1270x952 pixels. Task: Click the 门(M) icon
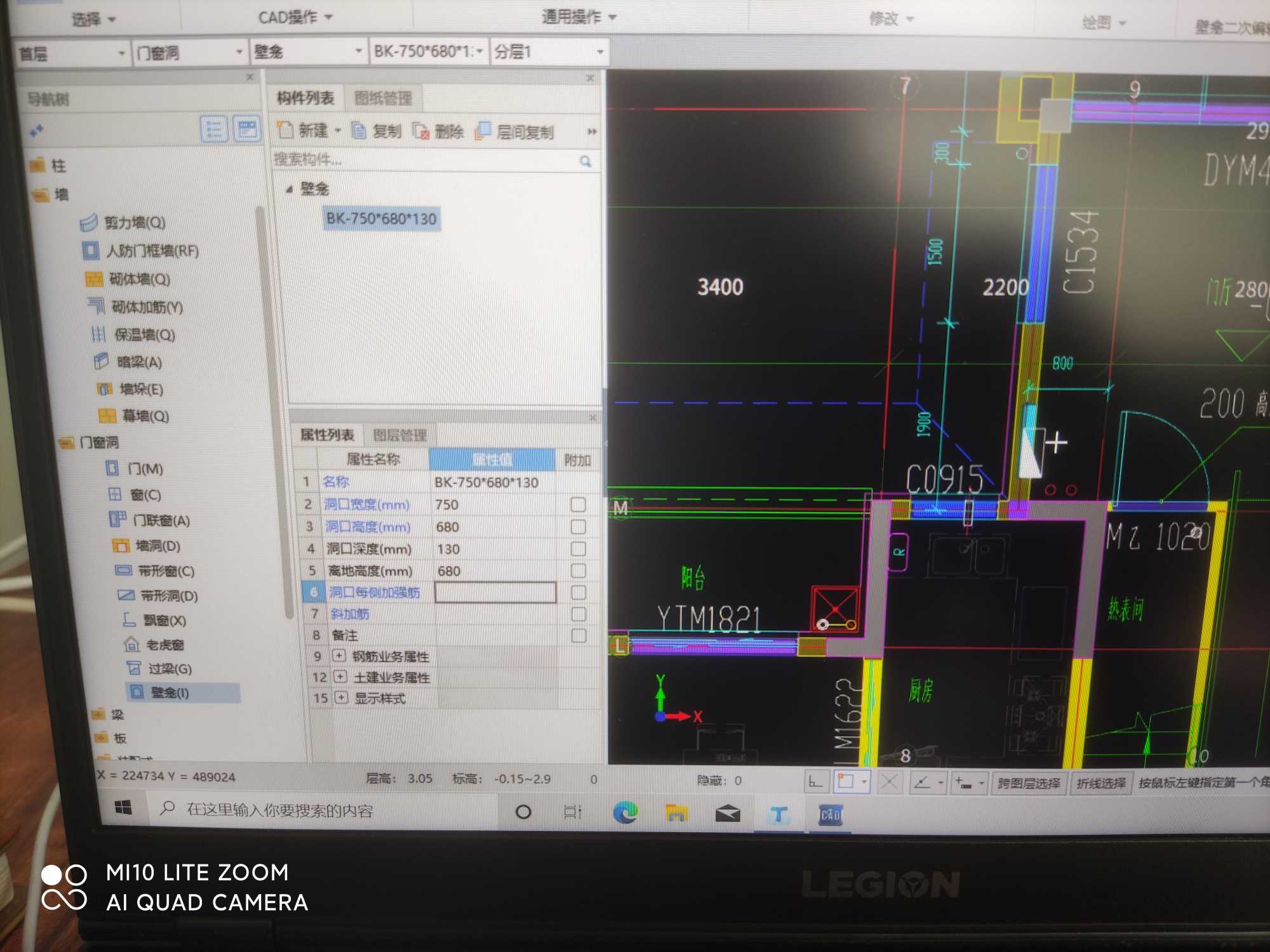112,468
